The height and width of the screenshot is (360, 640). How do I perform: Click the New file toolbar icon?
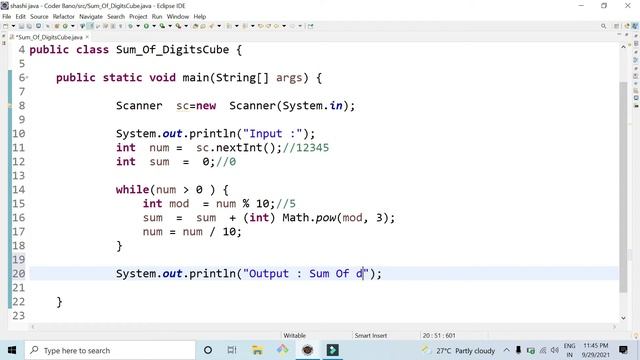coord(6,26)
